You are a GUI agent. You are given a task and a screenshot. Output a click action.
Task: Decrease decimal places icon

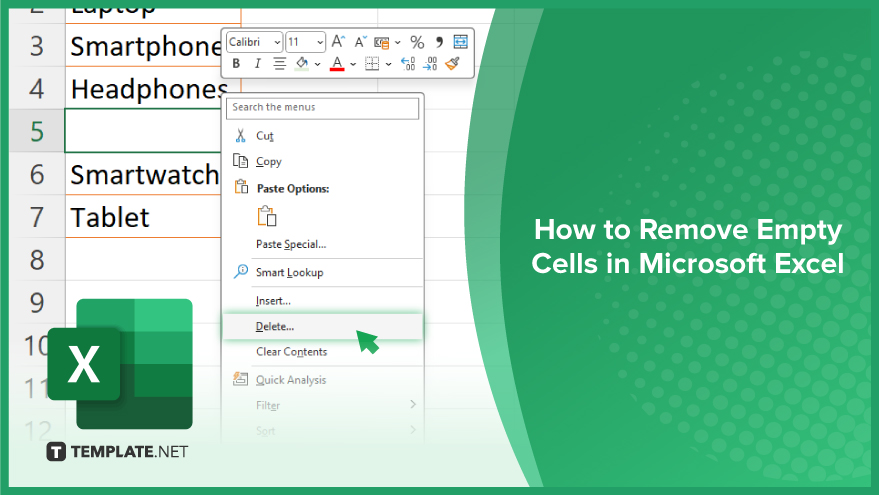pyautogui.click(x=430, y=64)
